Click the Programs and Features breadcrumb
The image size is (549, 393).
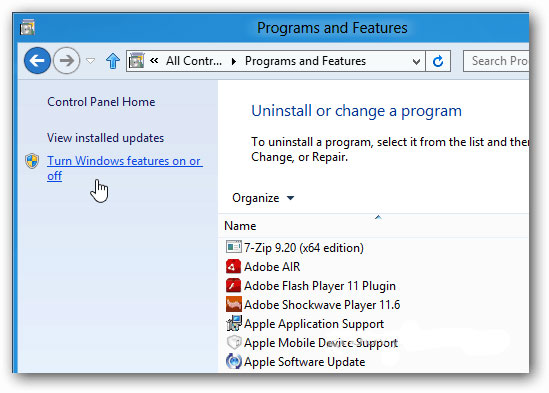pos(305,61)
